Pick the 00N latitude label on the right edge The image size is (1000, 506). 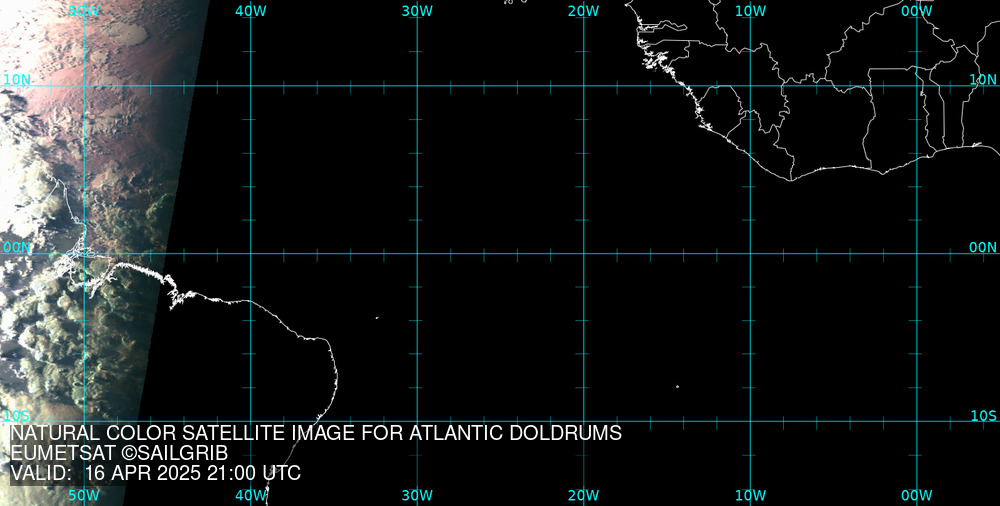[x=983, y=248]
